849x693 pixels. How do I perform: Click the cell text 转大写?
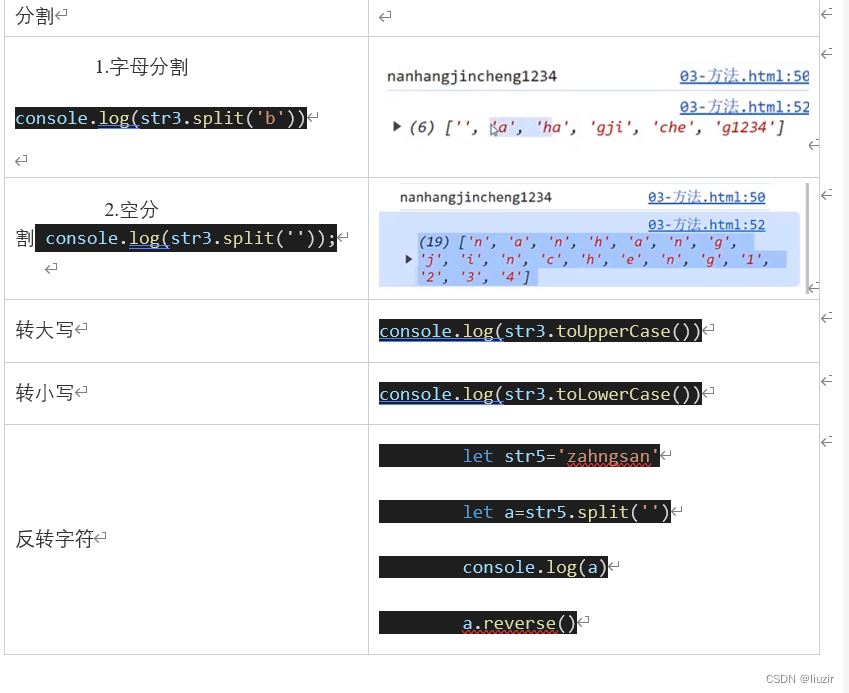[x=44, y=330]
